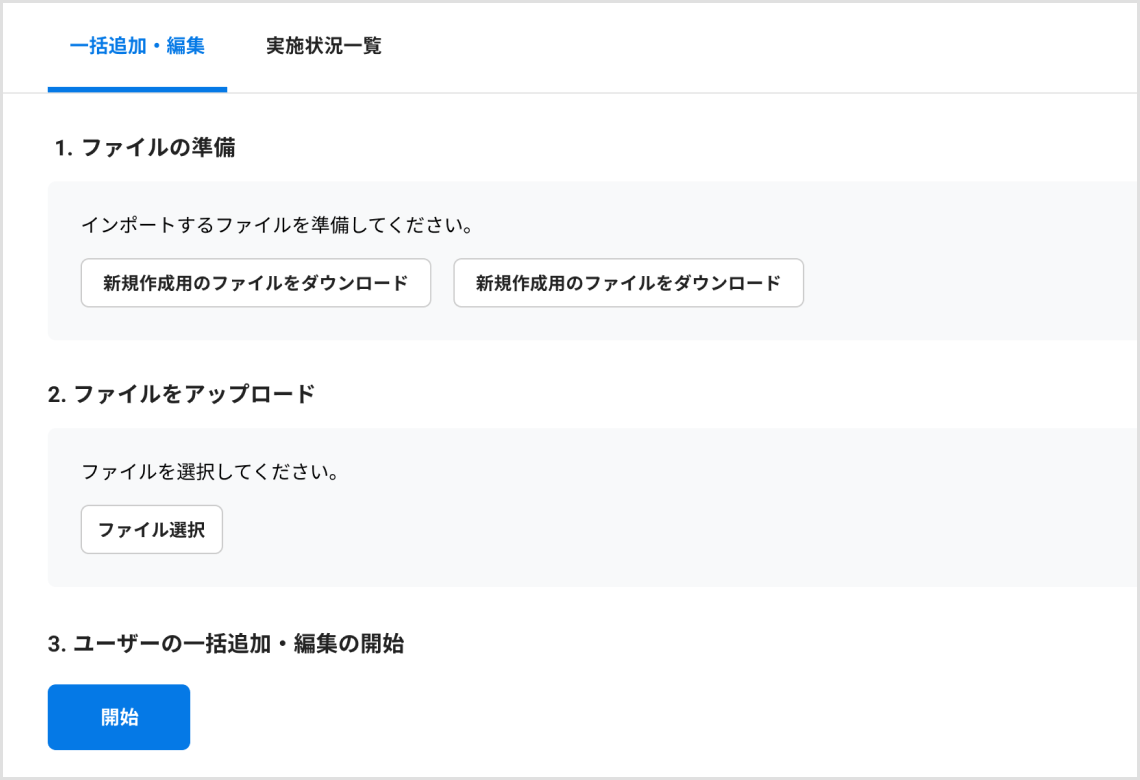Viewport: 1140px width, 780px height.
Task: Download template using second download button
Action: [x=628, y=283]
